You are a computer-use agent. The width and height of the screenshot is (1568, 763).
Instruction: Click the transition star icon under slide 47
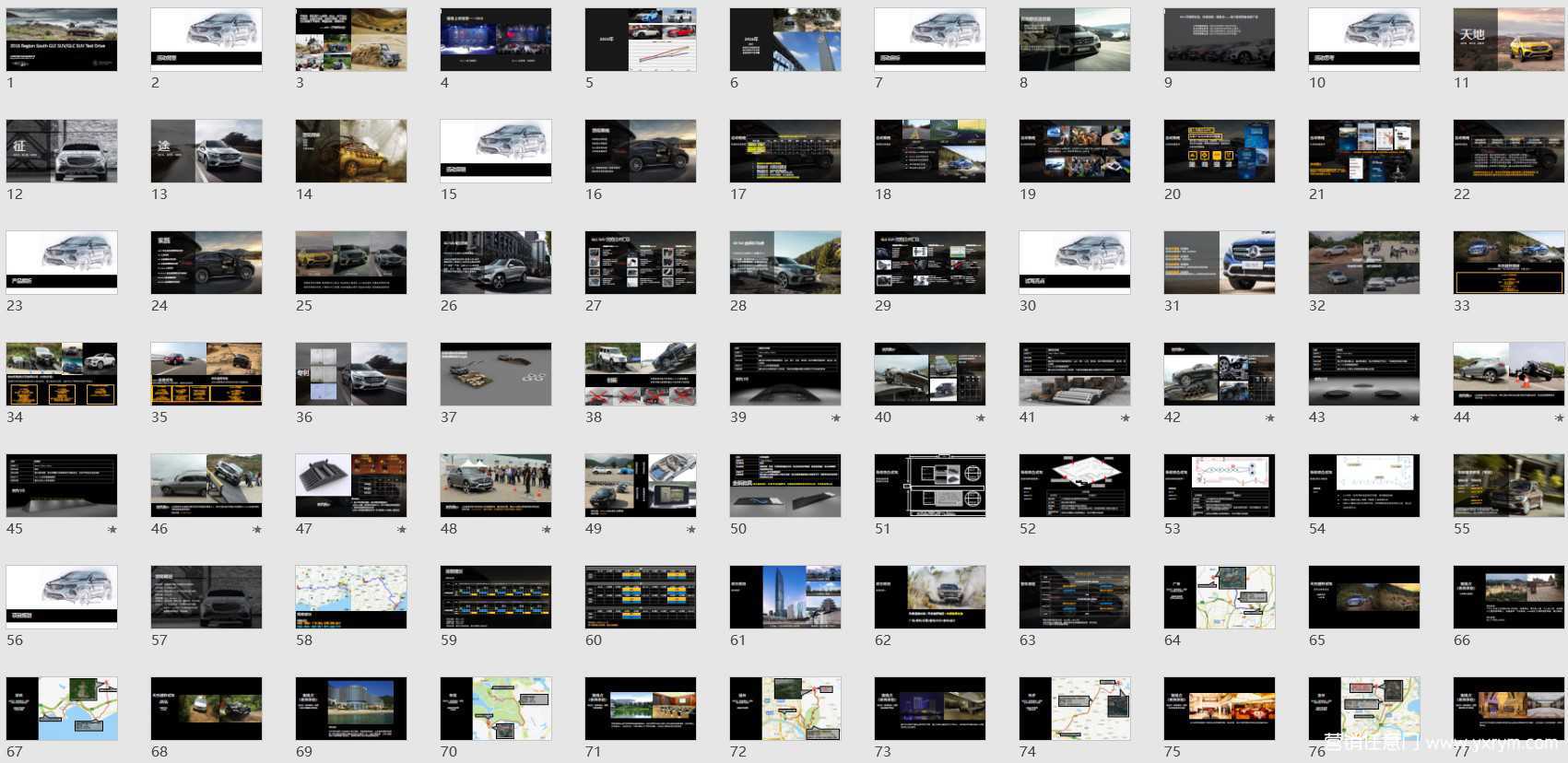click(402, 530)
